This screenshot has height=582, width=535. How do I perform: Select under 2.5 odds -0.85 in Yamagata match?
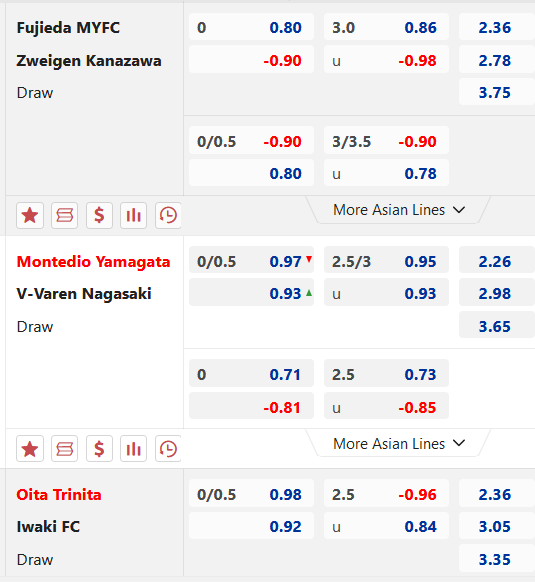pyautogui.click(x=386, y=406)
